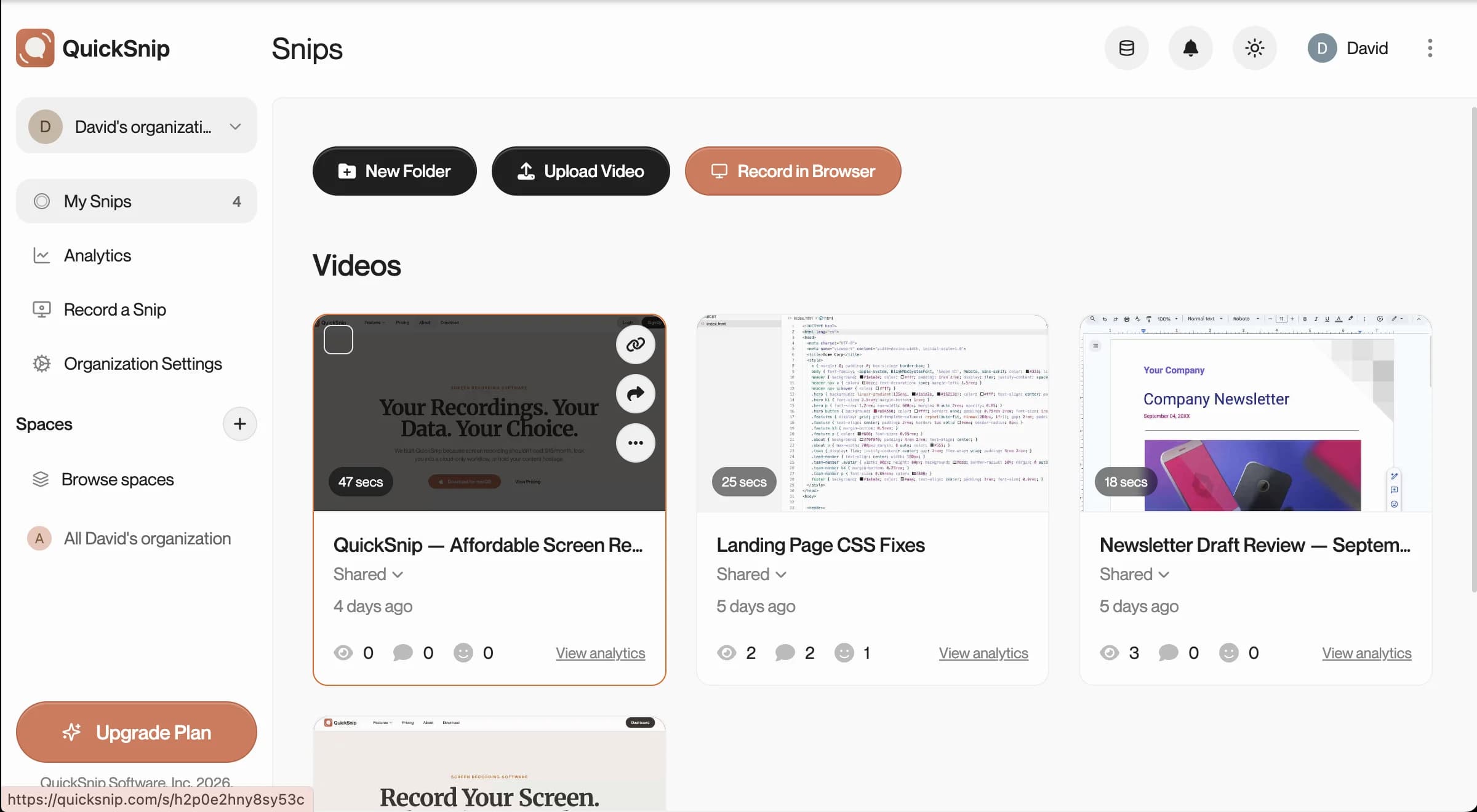View analytics for Landing Page CSS Fixes
Screen dimensions: 1477x812
(982, 653)
